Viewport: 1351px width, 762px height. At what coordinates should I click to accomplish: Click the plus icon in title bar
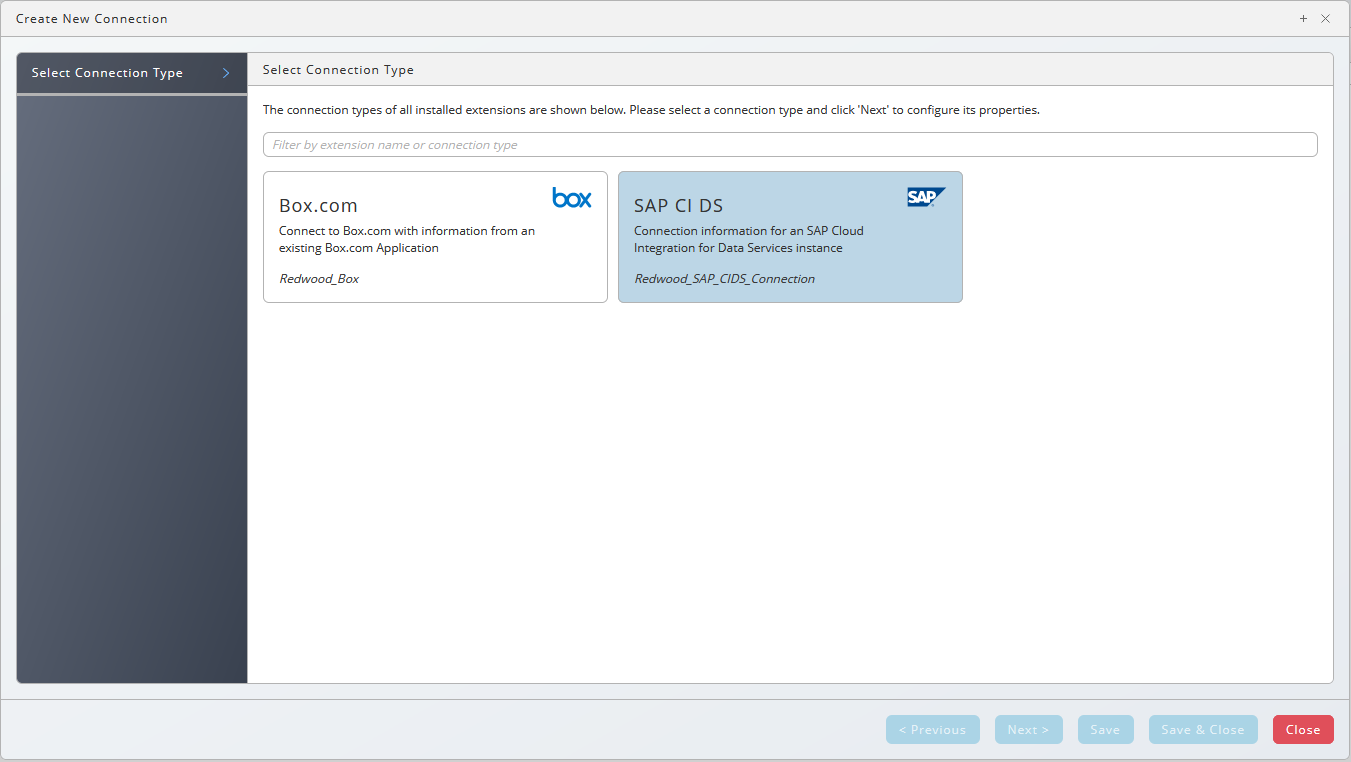point(1304,19)
